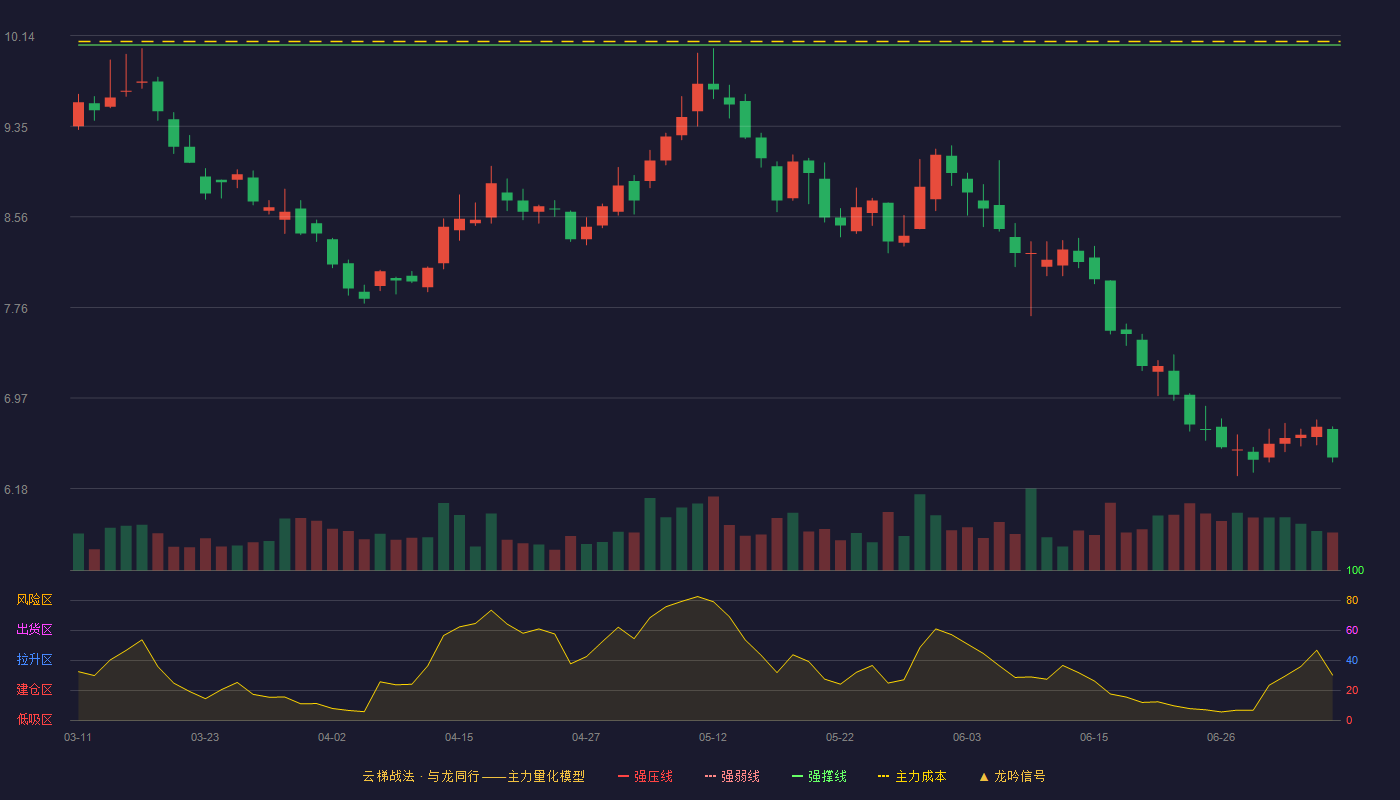Click the pink dashed 强弱线 icon
The height and width of the screenshot is (800, 1400).
[x=710, y=776]
